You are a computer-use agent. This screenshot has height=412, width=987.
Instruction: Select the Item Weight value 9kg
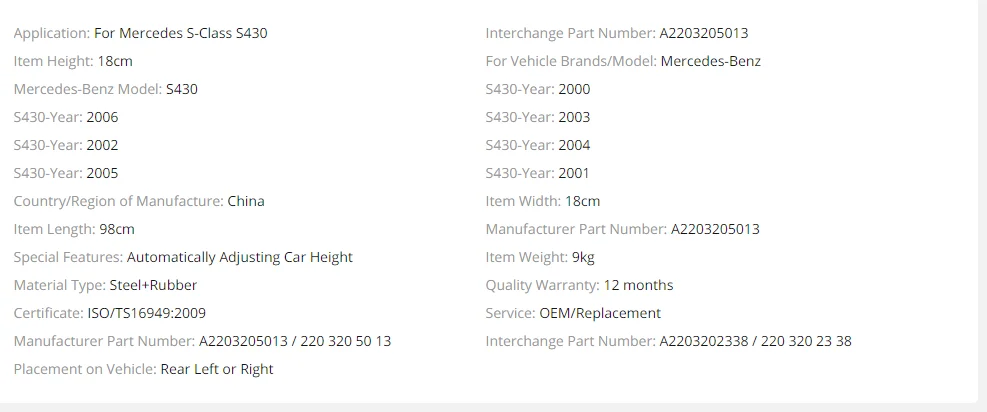[583, 257]
